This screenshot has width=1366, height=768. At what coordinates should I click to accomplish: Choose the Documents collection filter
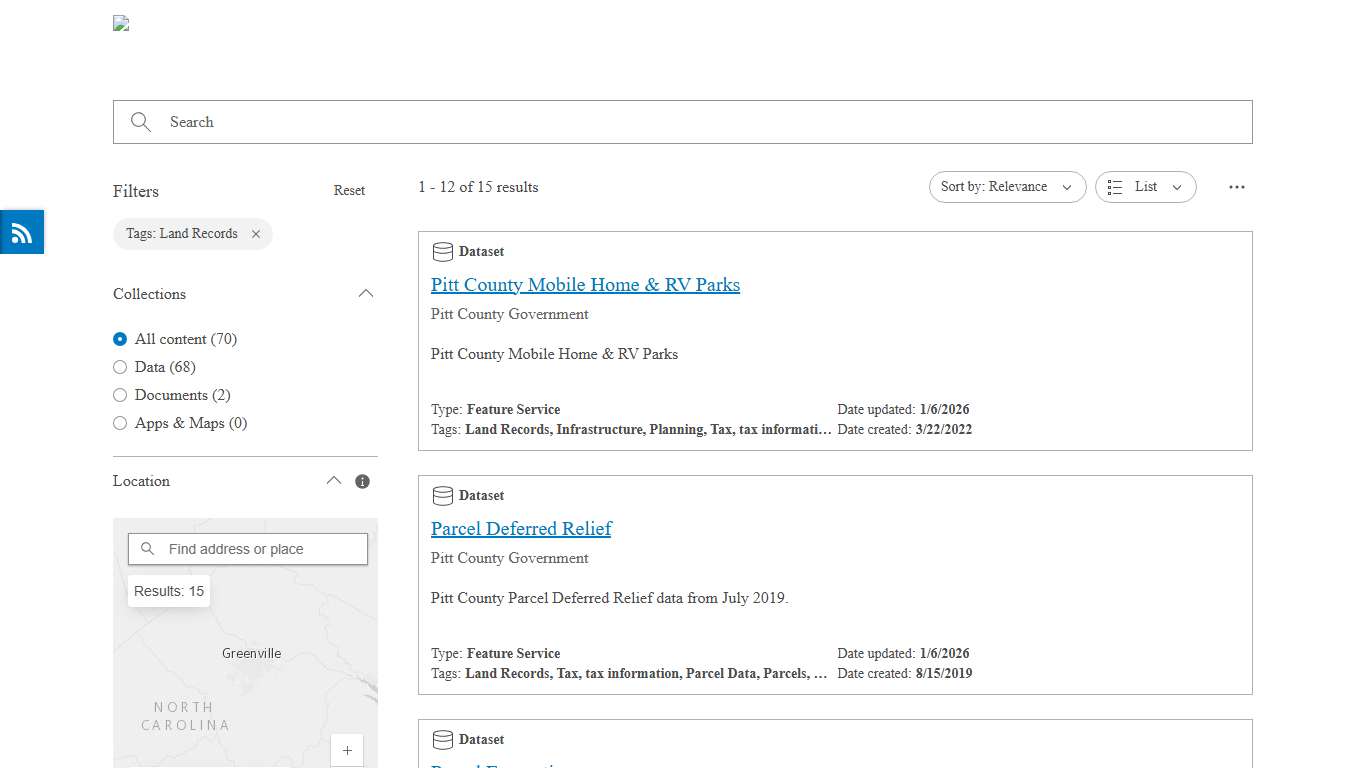(120, 395)
